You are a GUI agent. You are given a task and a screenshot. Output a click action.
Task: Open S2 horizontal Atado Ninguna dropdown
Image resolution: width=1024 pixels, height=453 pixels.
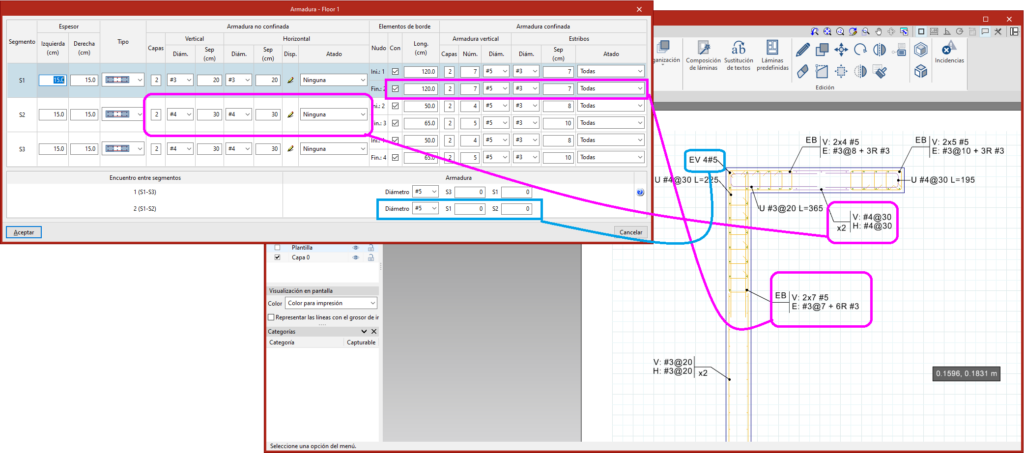coord(334,114)
